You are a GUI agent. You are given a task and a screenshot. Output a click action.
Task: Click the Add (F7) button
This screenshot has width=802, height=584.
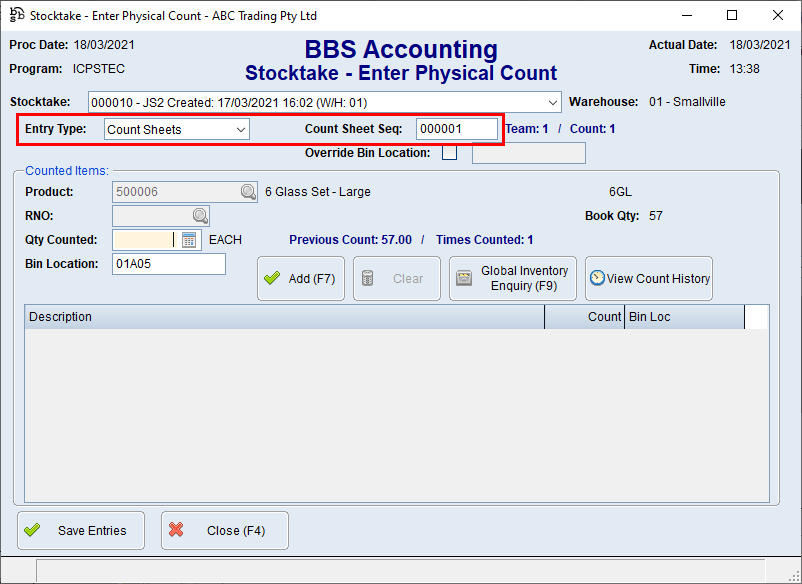300,278
